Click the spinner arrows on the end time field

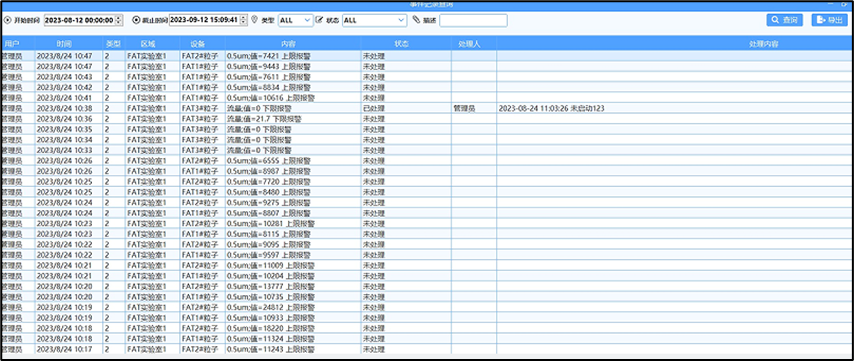pyautogui.click(x=244, y=20)
